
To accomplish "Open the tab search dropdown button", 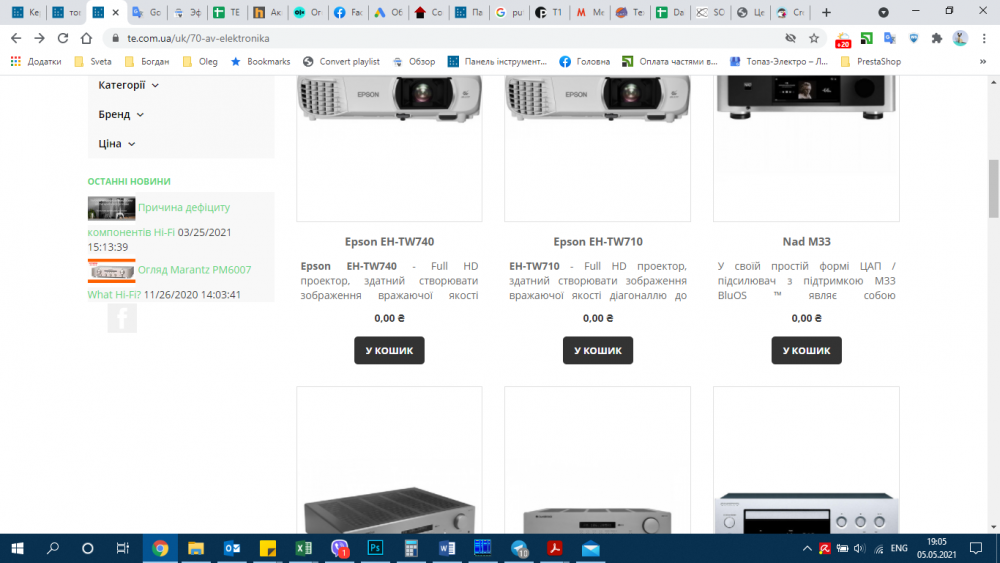I will [883, 12].
